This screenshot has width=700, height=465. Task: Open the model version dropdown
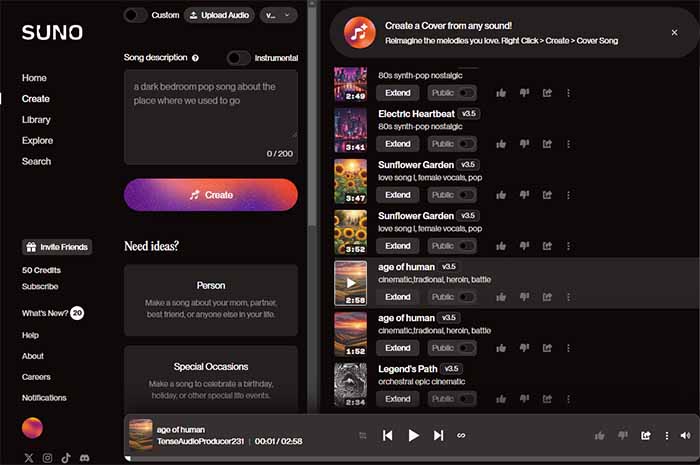(278, 15)
